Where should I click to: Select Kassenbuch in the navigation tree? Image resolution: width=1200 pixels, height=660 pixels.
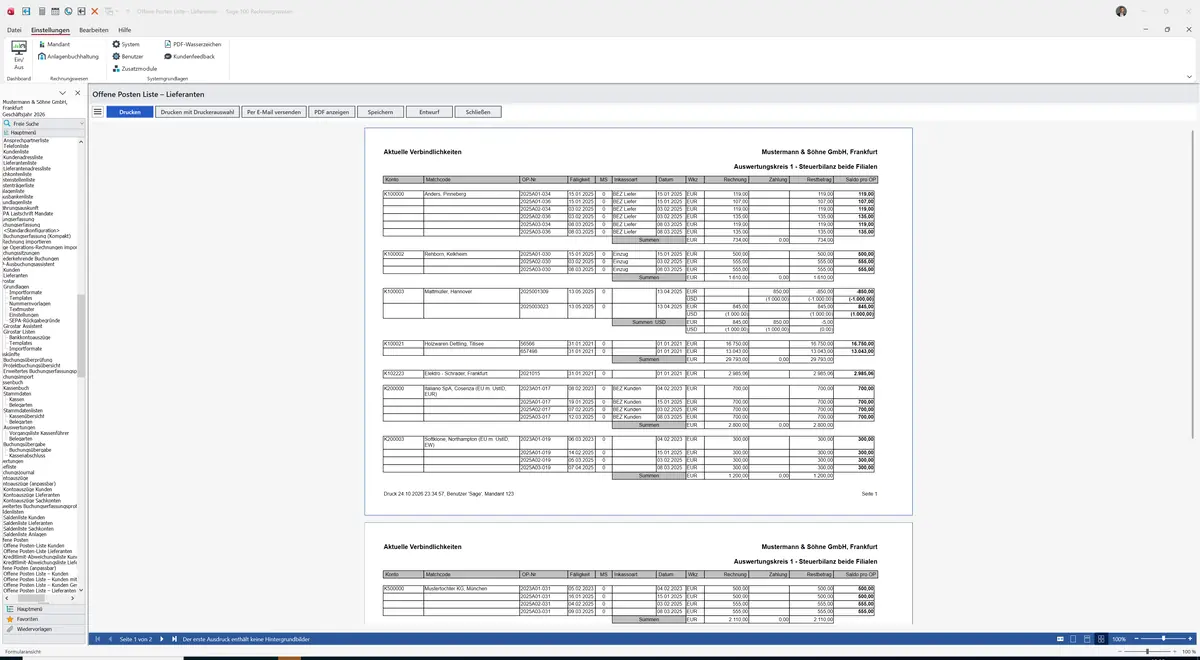click(x=14, y=387)
